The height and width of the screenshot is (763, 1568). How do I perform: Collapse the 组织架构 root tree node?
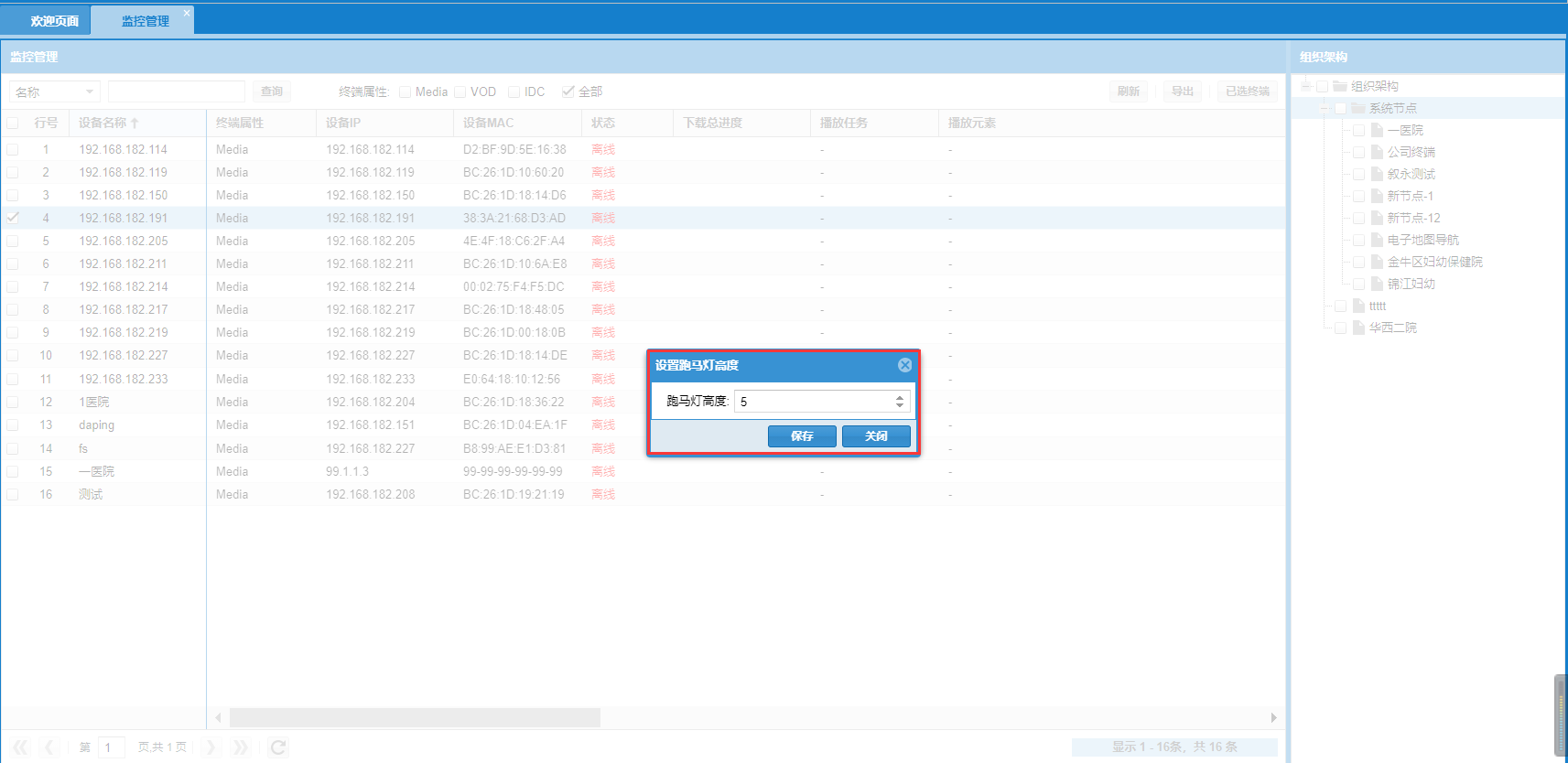(1306, 86)
